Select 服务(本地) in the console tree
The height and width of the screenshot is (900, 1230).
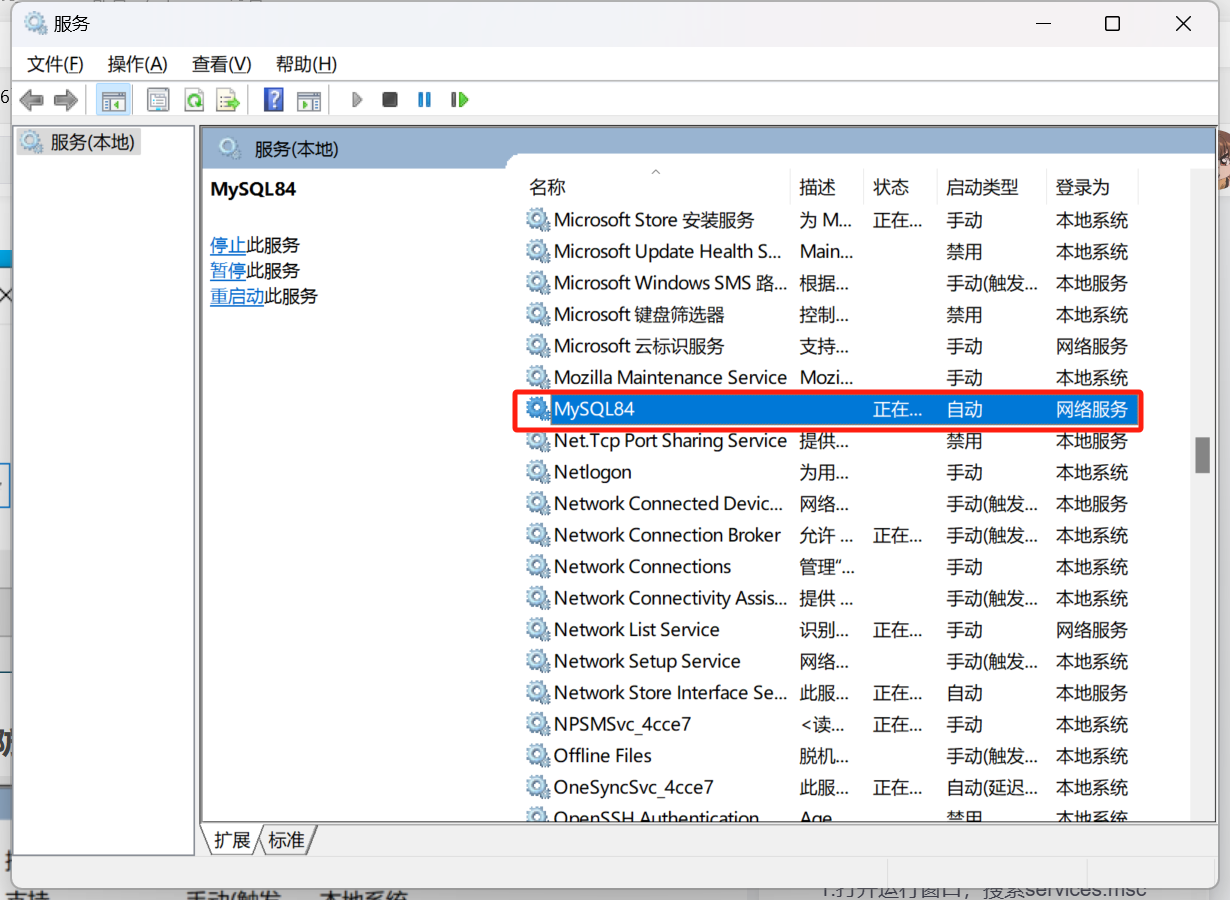(79, 142)
